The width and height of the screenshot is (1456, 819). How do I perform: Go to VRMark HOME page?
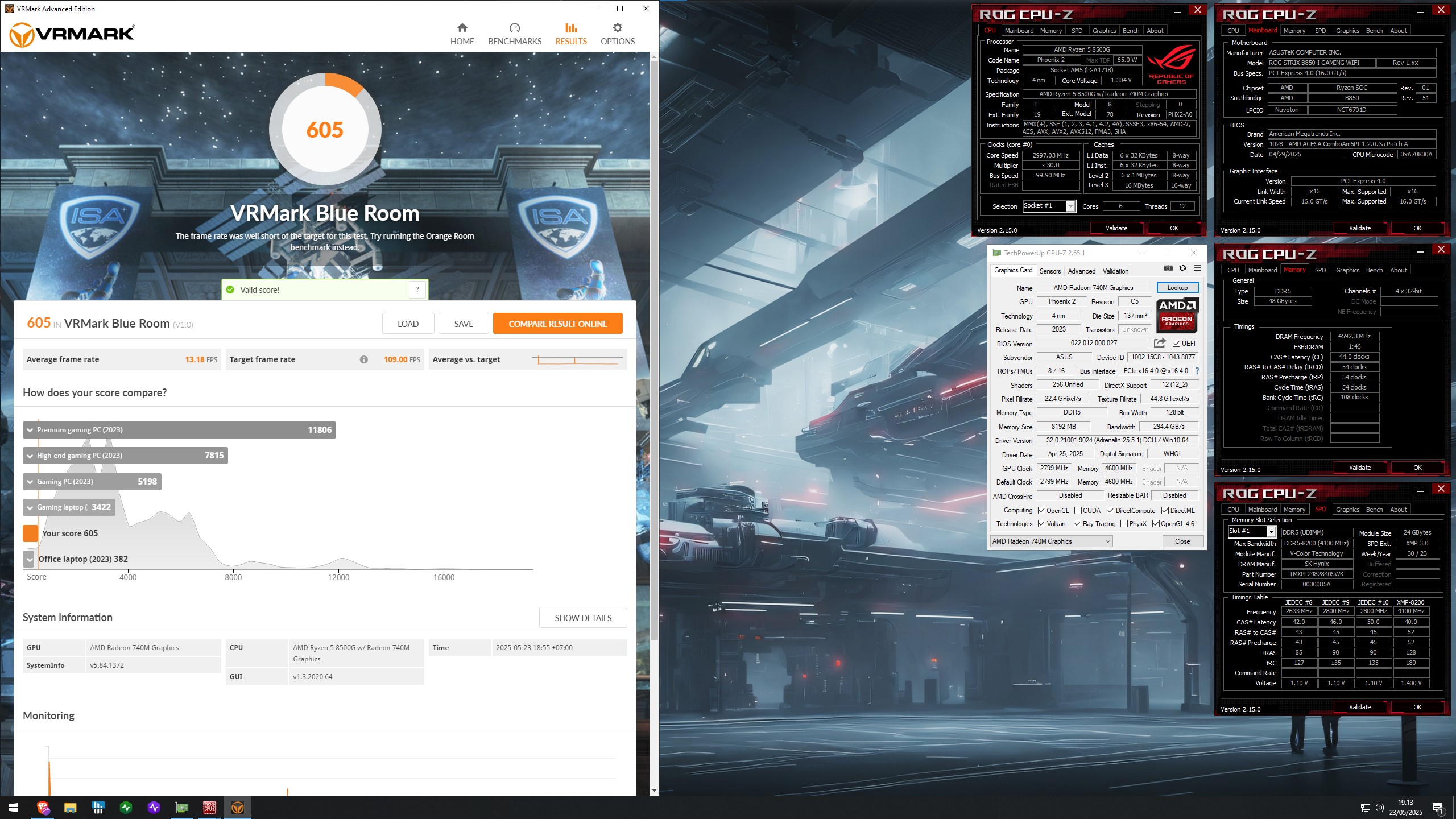point(462,34)
